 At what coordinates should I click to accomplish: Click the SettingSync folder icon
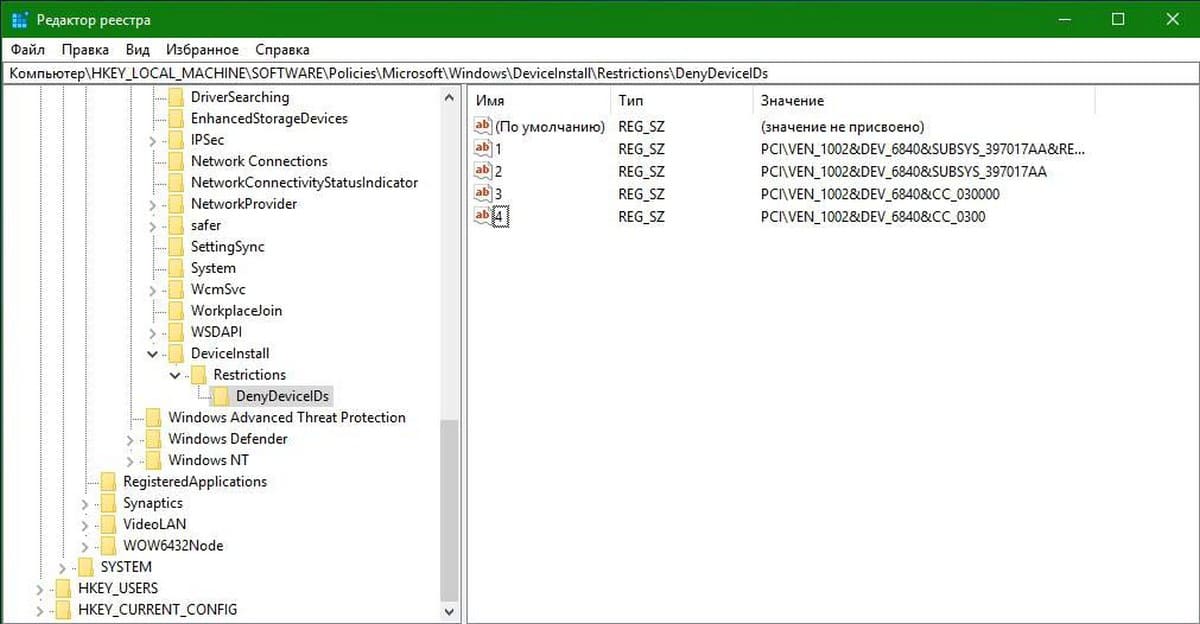pyautogui.click(x=176, y=246)
